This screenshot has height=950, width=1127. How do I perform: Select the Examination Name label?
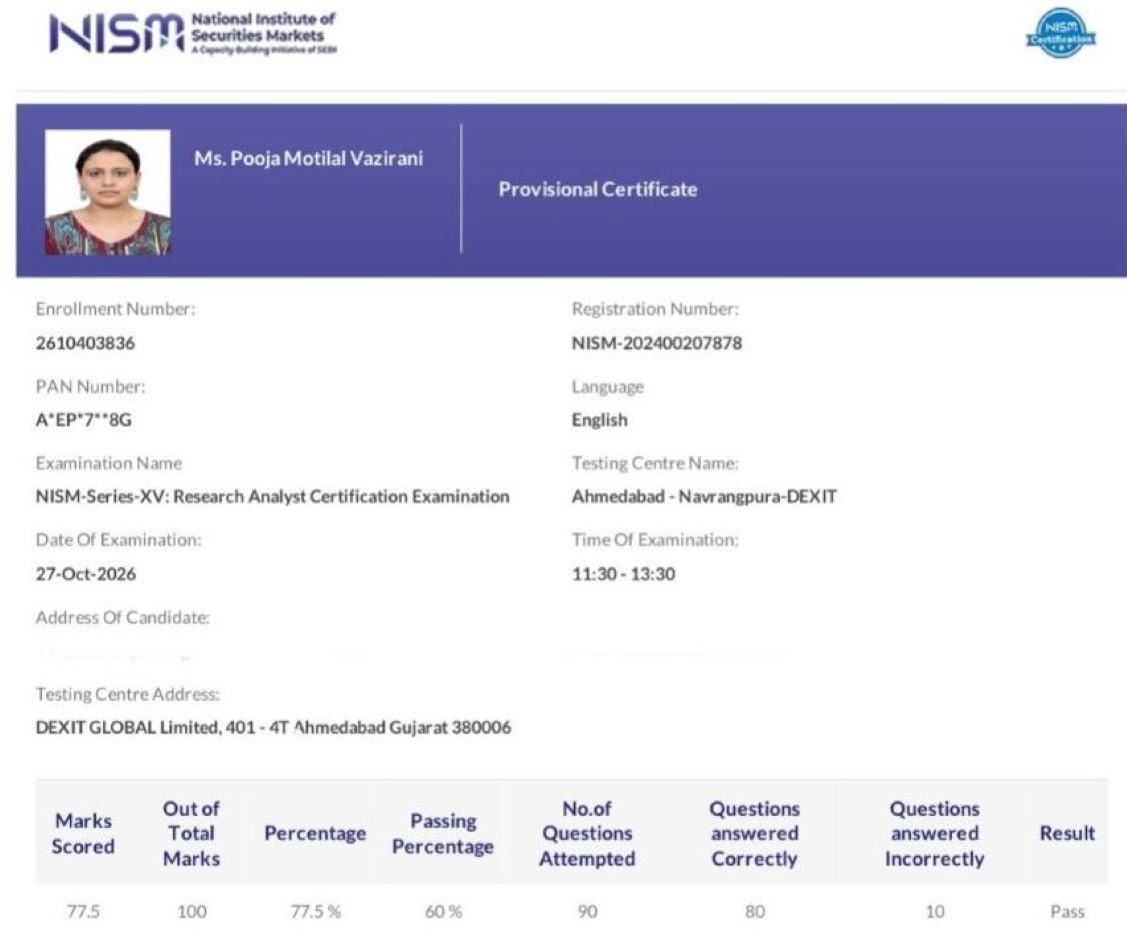coord(109,464)
